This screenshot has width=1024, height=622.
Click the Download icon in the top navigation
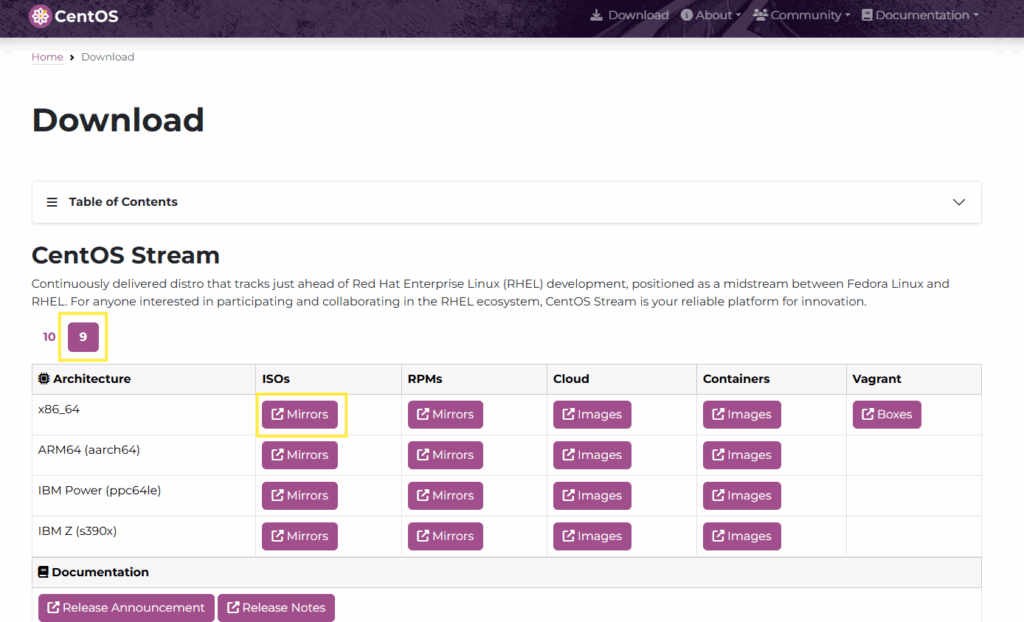click(597, 15)
